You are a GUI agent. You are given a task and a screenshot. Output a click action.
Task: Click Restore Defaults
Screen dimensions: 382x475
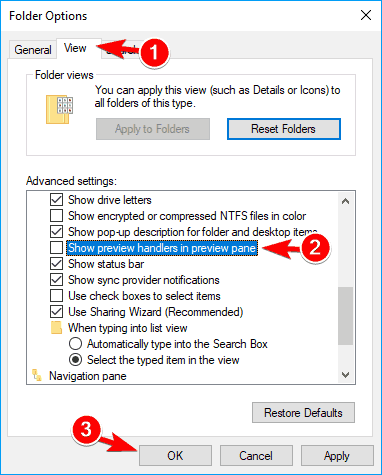coord(303,413)
